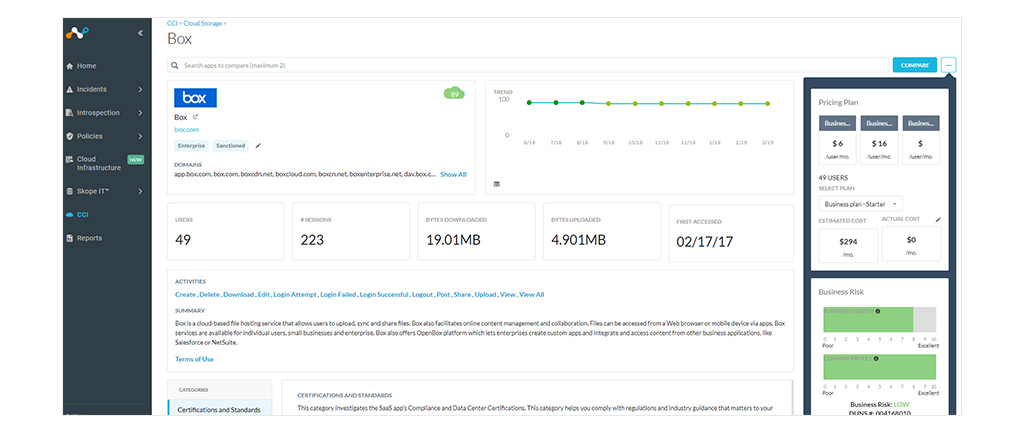Screen dimensions: 1024x442
Task: Select Certifications and Standards category tab
Action: click(219, 407)
